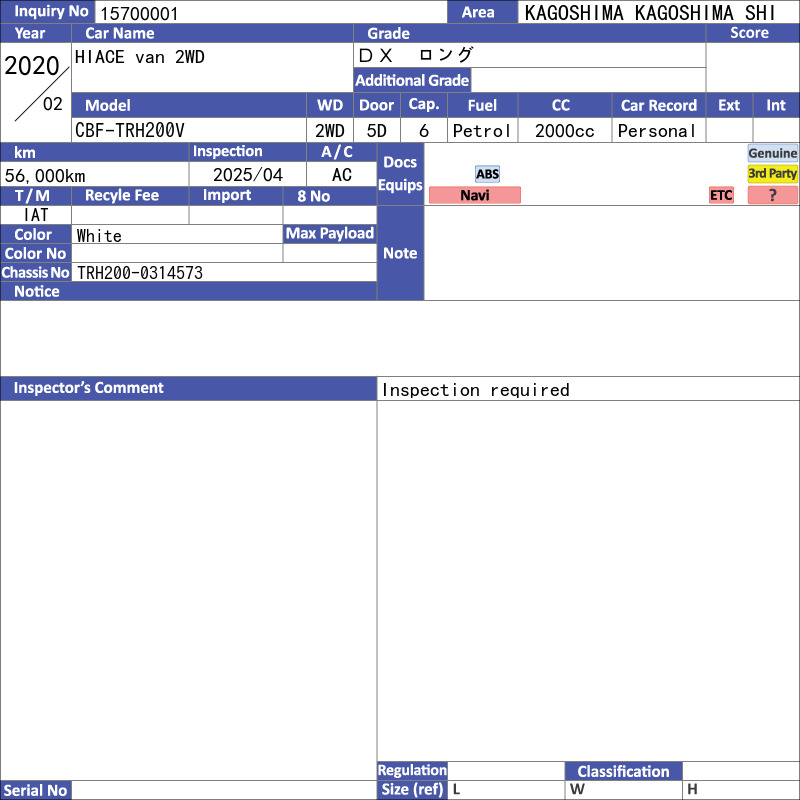
Task: Select the Area field KAGOSHIMA KAGOSHIMA SHI
Action: 658,13
